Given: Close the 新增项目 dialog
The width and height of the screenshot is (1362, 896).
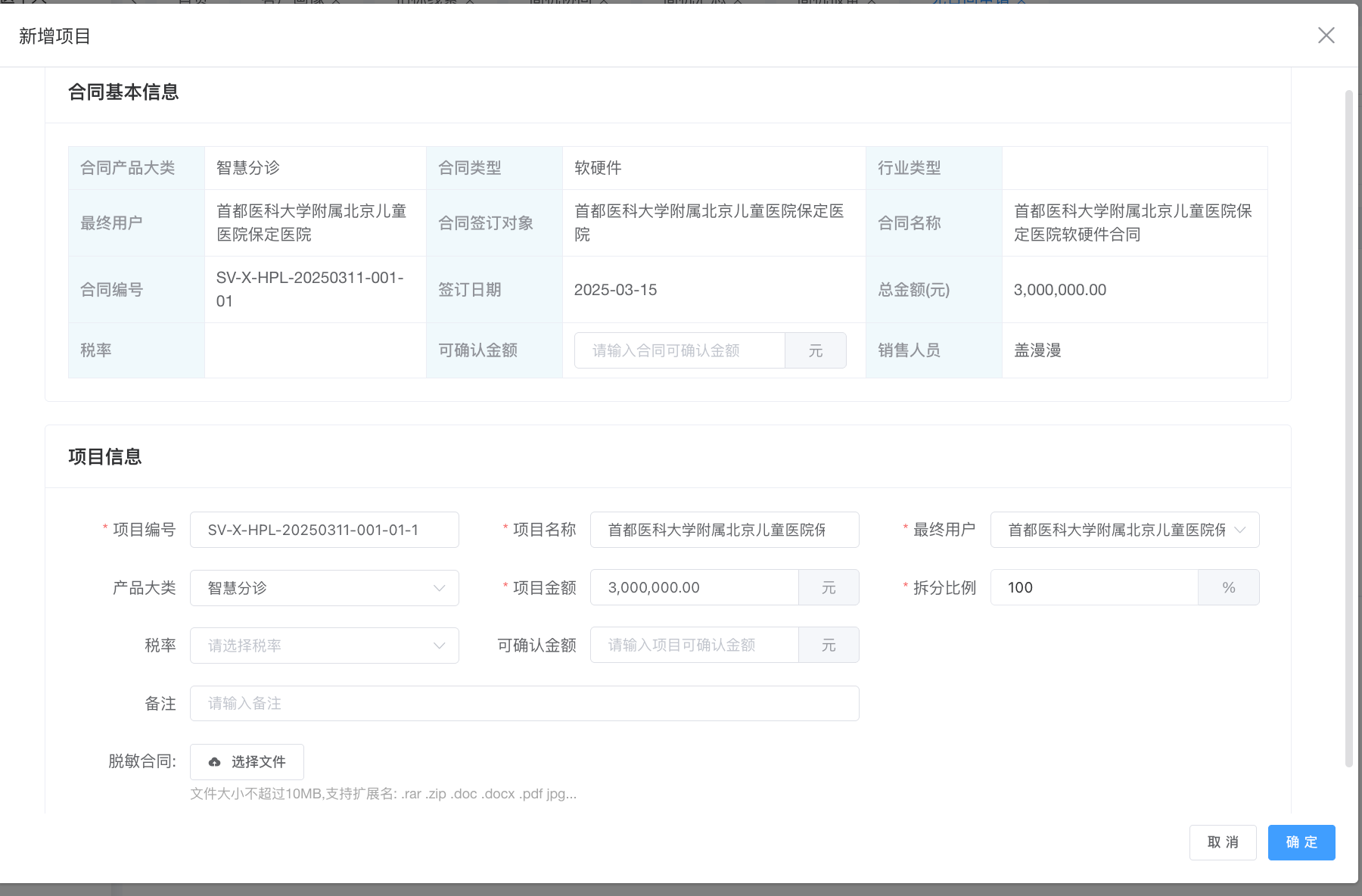Looking at the screenshot, I should point(1326,36).
